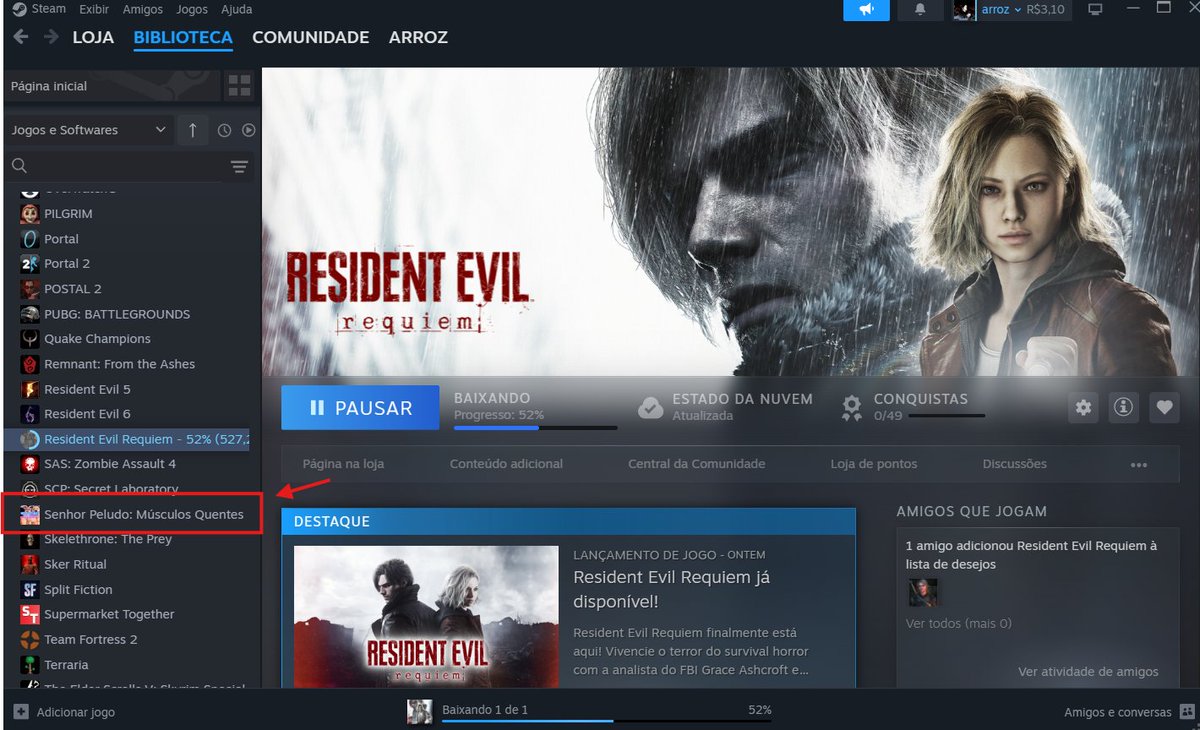Go to COMUNIDADE tab
The image size is (1200, 730).
[310, 38]
